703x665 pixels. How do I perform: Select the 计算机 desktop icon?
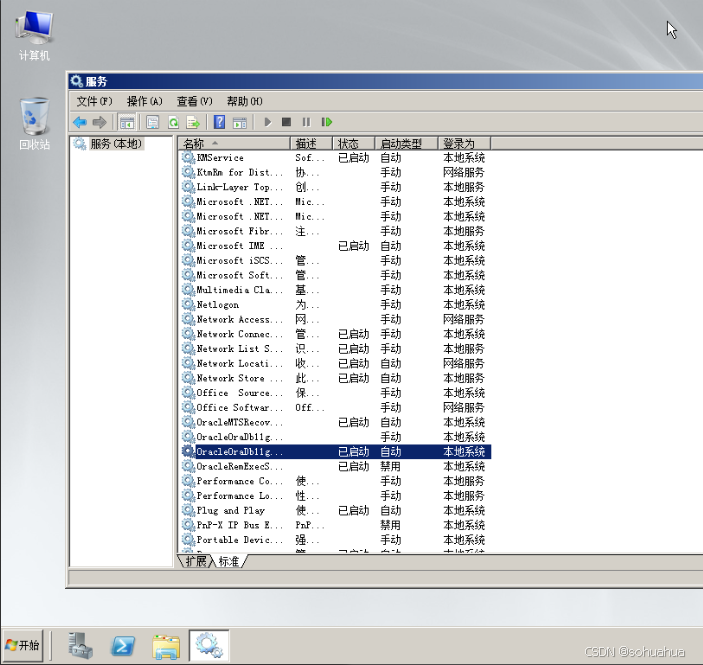[x=34, y=36]
